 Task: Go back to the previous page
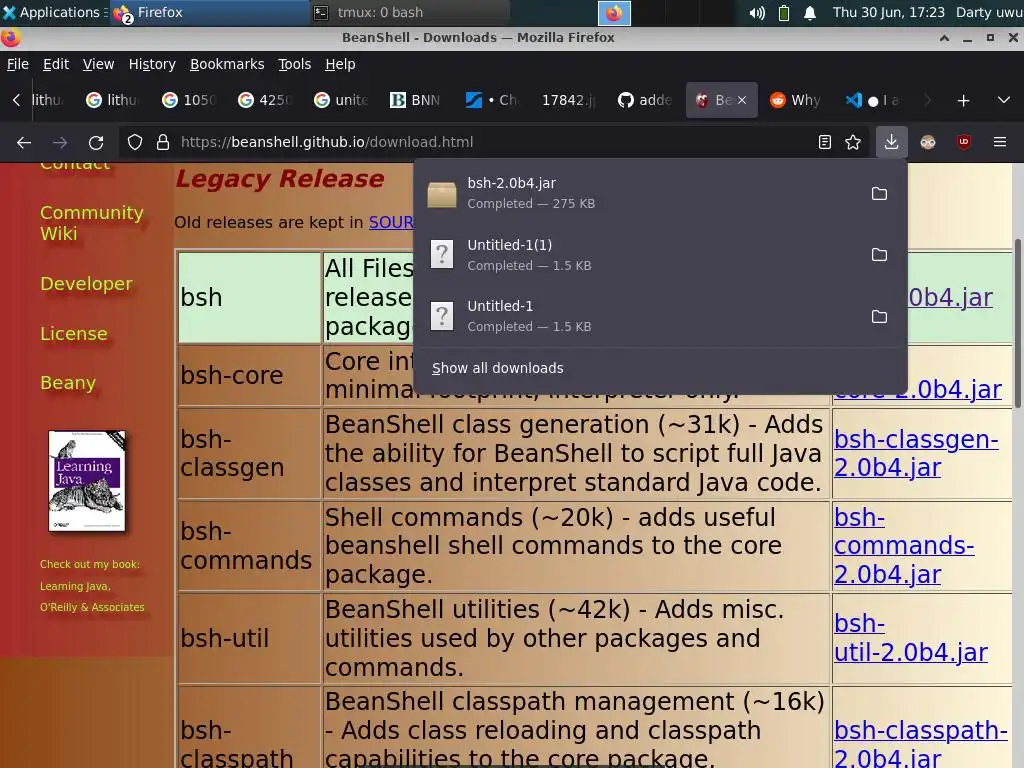click(24, 142)
